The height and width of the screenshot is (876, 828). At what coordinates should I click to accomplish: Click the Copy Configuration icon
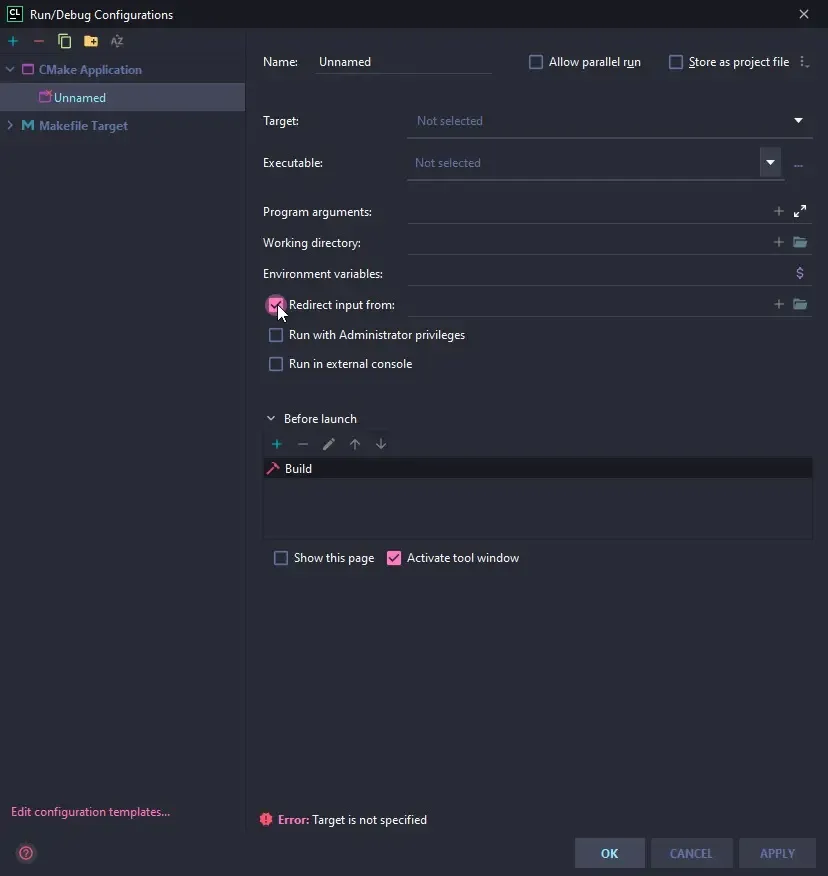[65, 41]
